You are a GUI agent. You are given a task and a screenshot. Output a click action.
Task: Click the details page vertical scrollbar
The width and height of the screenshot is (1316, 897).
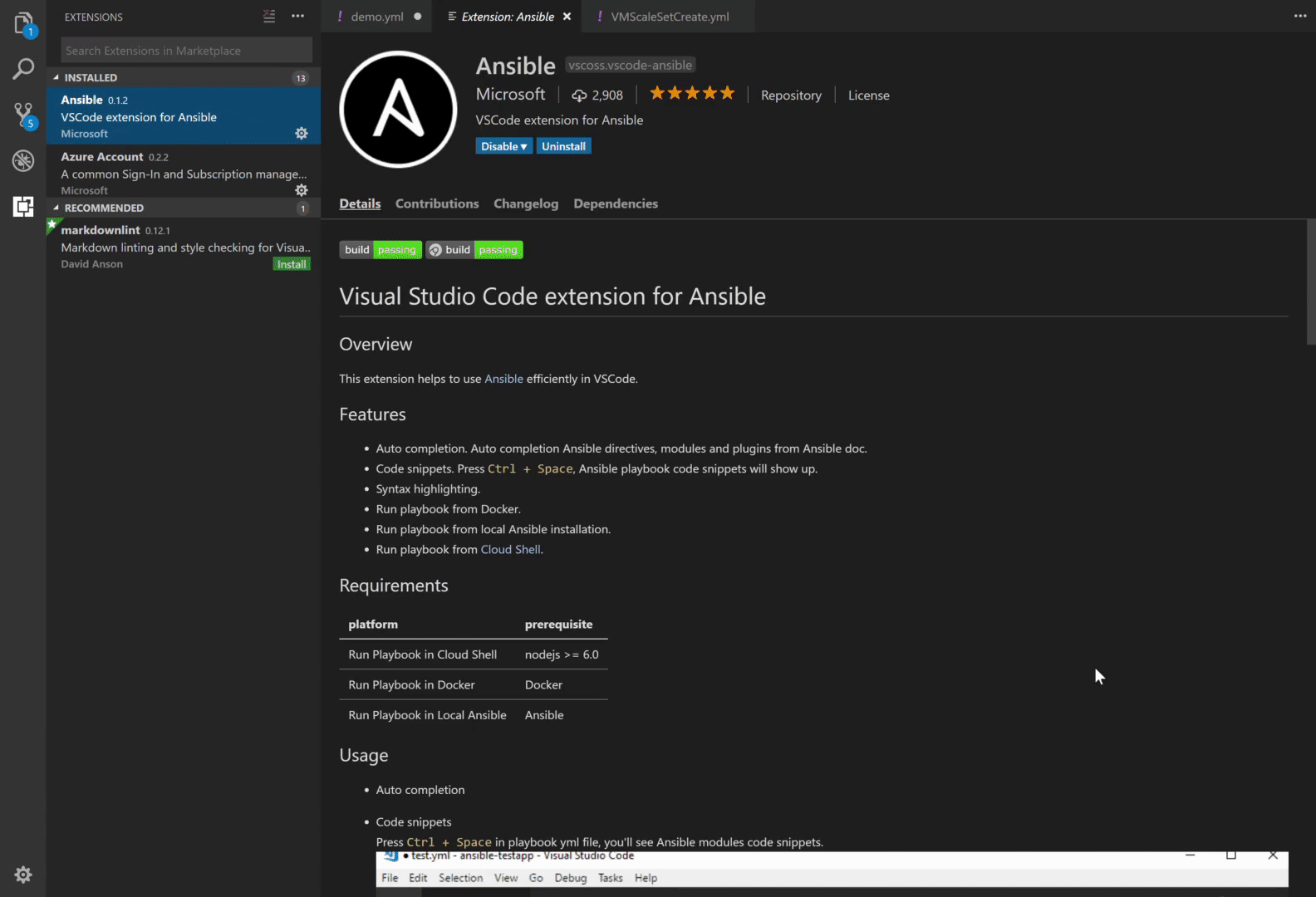tap(1311, 282)
